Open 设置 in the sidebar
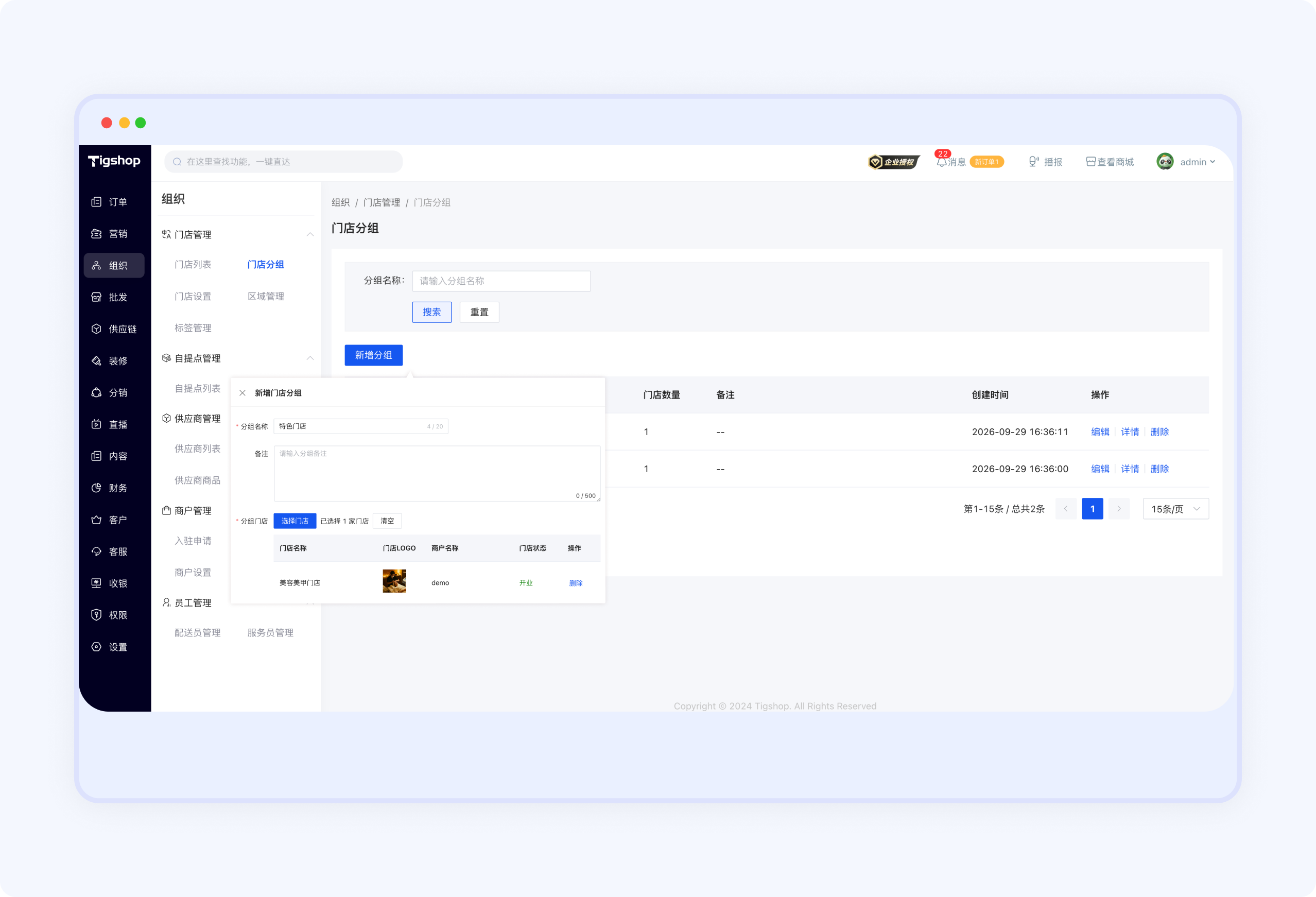This screenshot has width=1316, height=897. click(114, 647)
